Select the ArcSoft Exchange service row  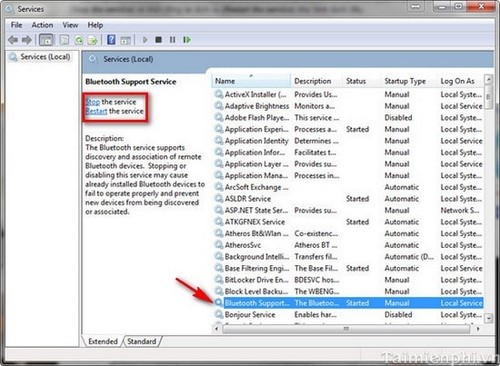click(x=348, y=187)
